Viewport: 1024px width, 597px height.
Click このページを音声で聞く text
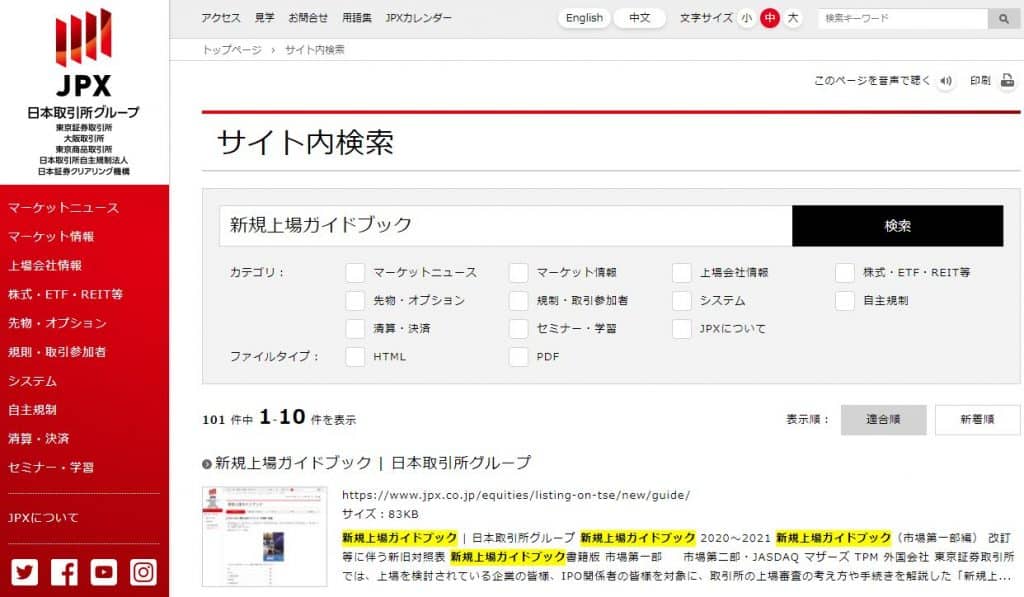(x=872, y=80)
